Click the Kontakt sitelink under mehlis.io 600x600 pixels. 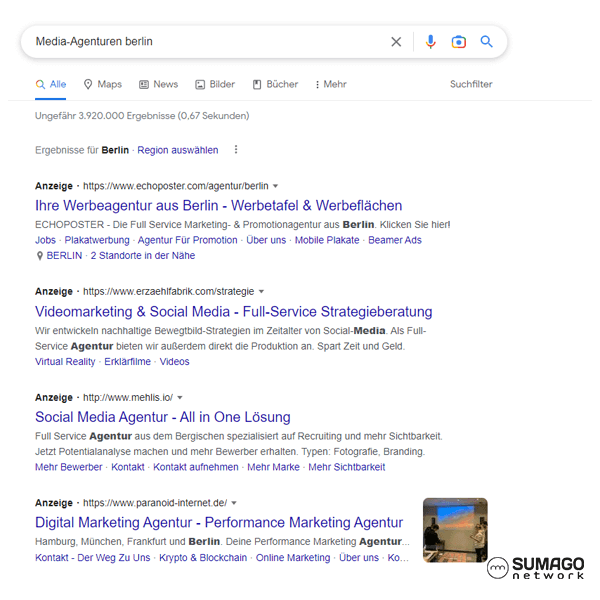pos(128,467)
